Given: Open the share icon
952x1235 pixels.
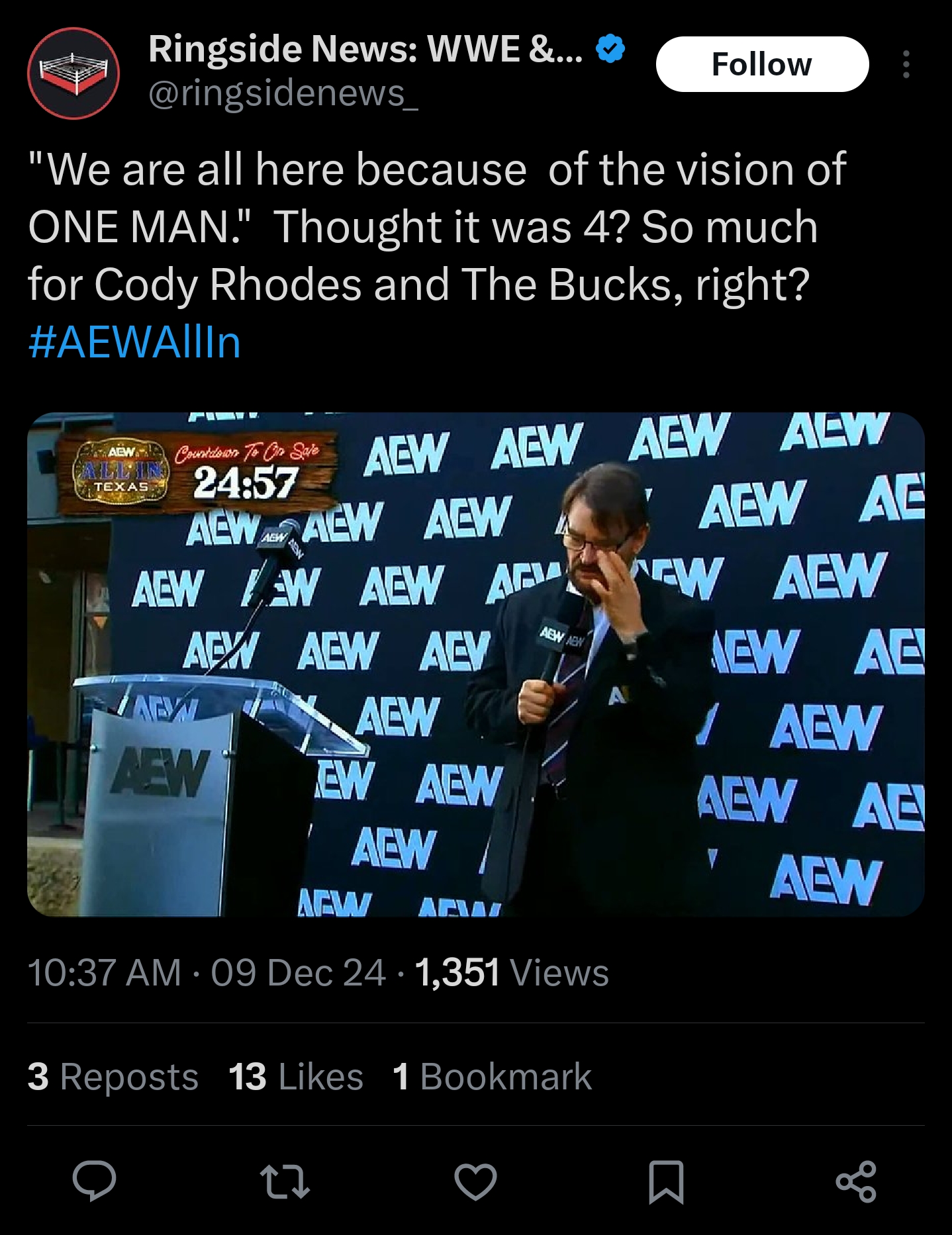Looking at the screenshot, I should click(856, 1181).
